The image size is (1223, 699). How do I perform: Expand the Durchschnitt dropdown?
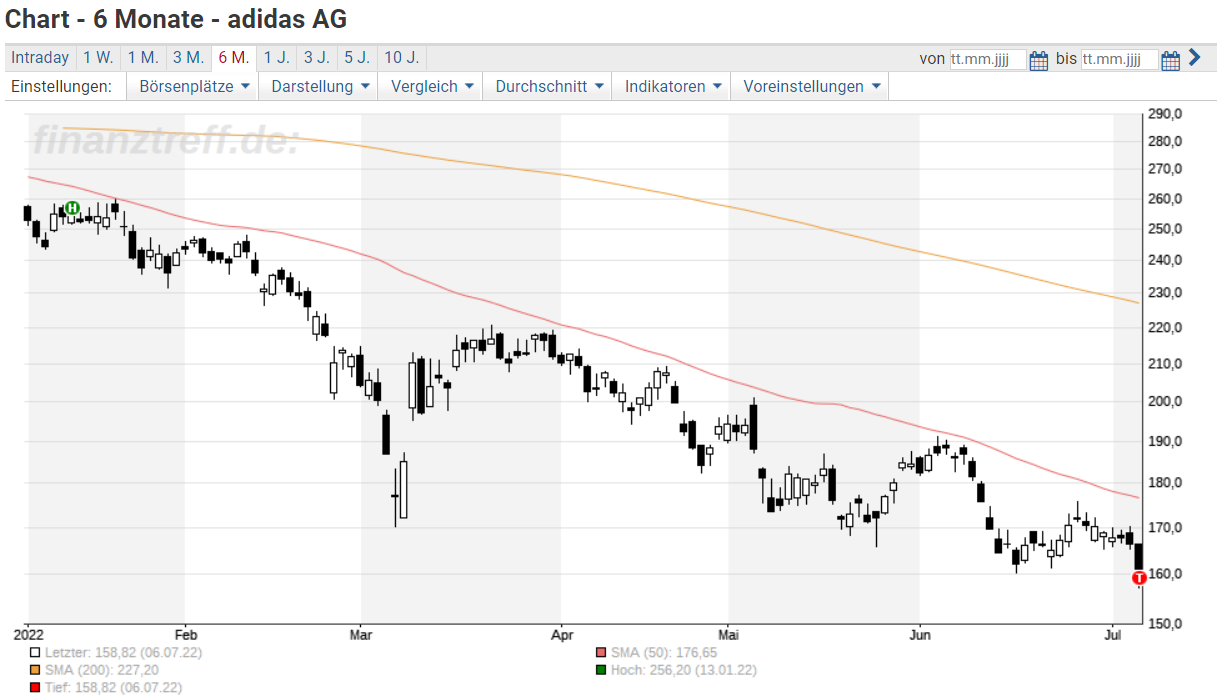pos(548,87)
